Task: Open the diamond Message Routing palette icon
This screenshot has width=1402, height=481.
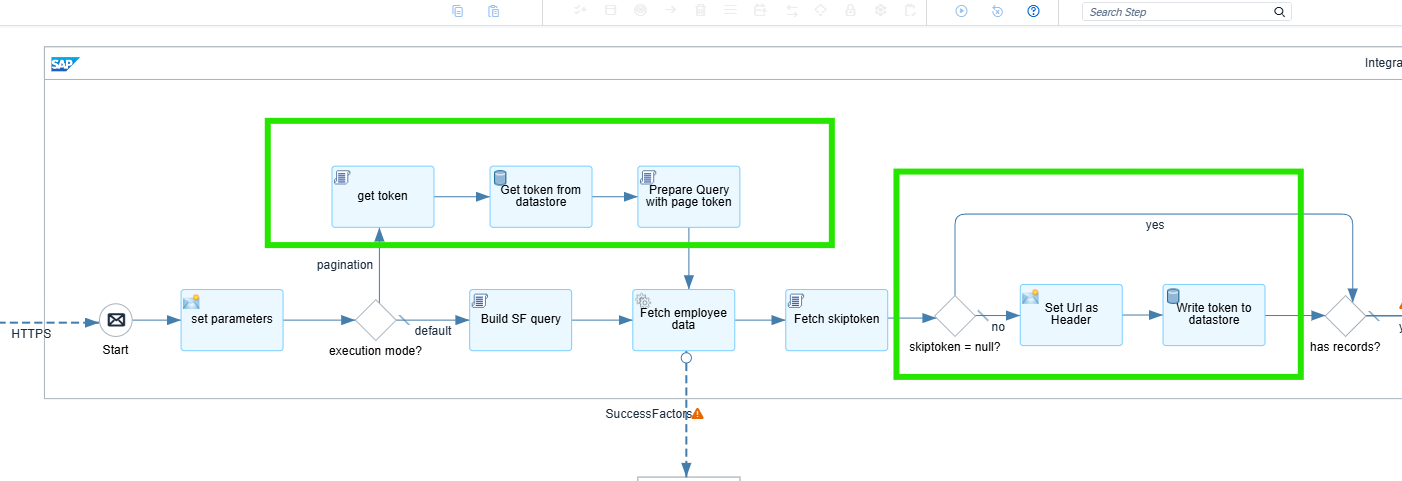Action: (820, 11)
